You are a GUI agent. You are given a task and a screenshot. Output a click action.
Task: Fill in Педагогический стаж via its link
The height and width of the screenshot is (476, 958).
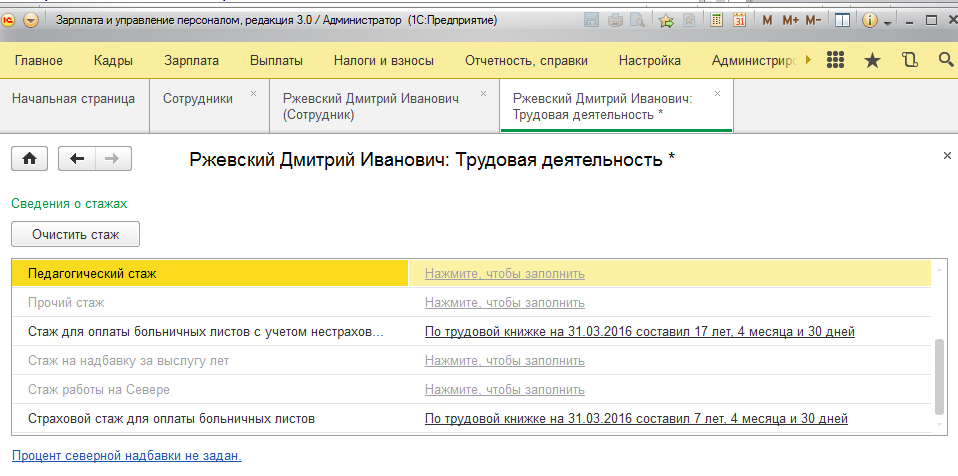pyautogui.click(x=504, y=273)
